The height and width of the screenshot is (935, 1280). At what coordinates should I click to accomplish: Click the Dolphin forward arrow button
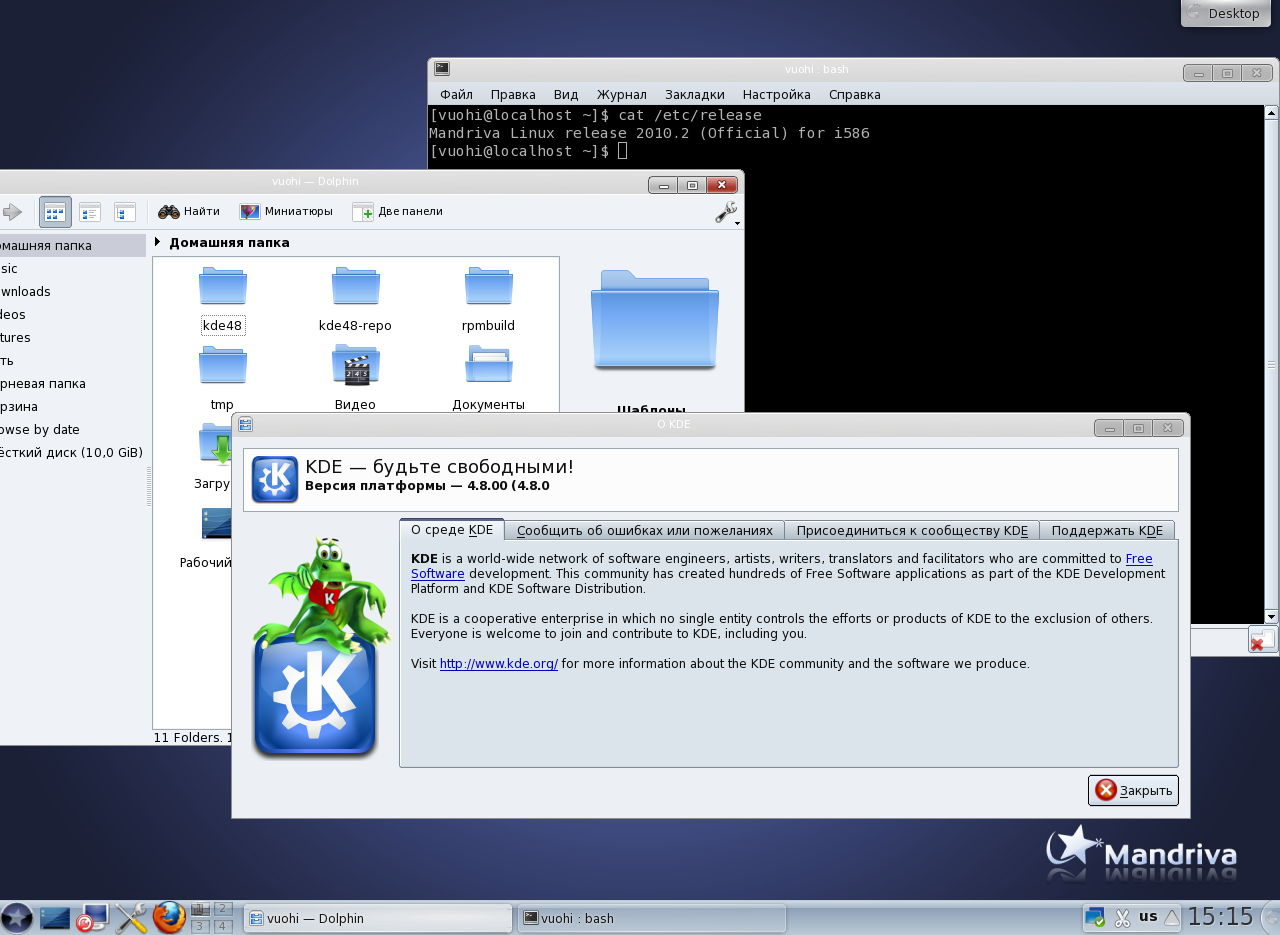(x=12, y=212)
